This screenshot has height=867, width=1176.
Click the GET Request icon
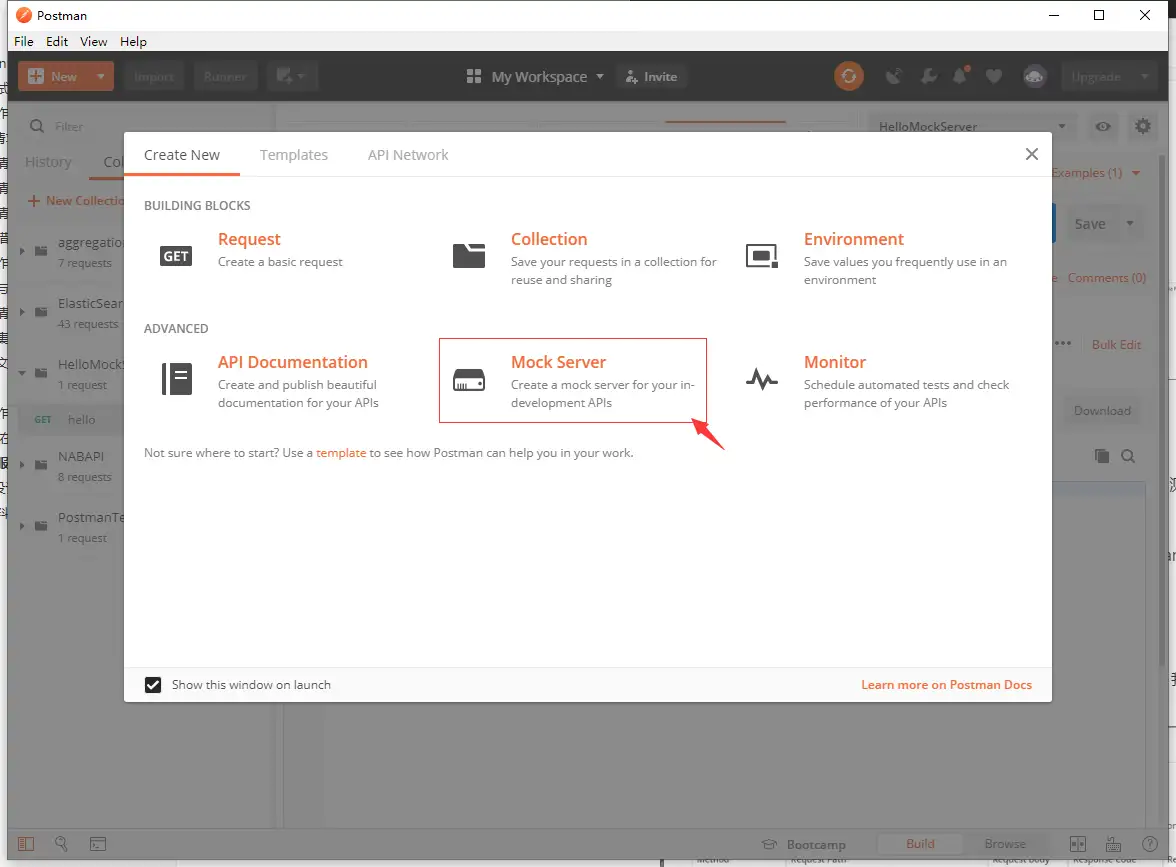[176, 256]
